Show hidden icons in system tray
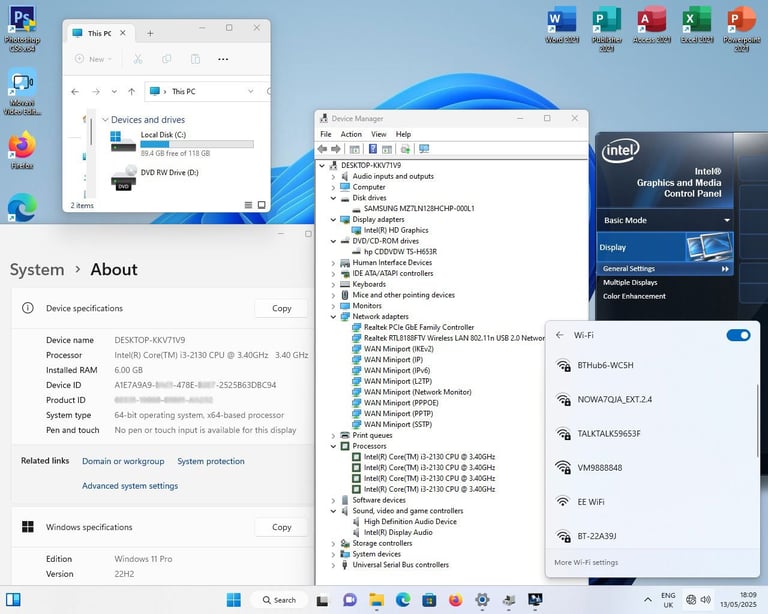Image resolution: width=768 pixels, height=614 pixels. (x=648, y=600)
